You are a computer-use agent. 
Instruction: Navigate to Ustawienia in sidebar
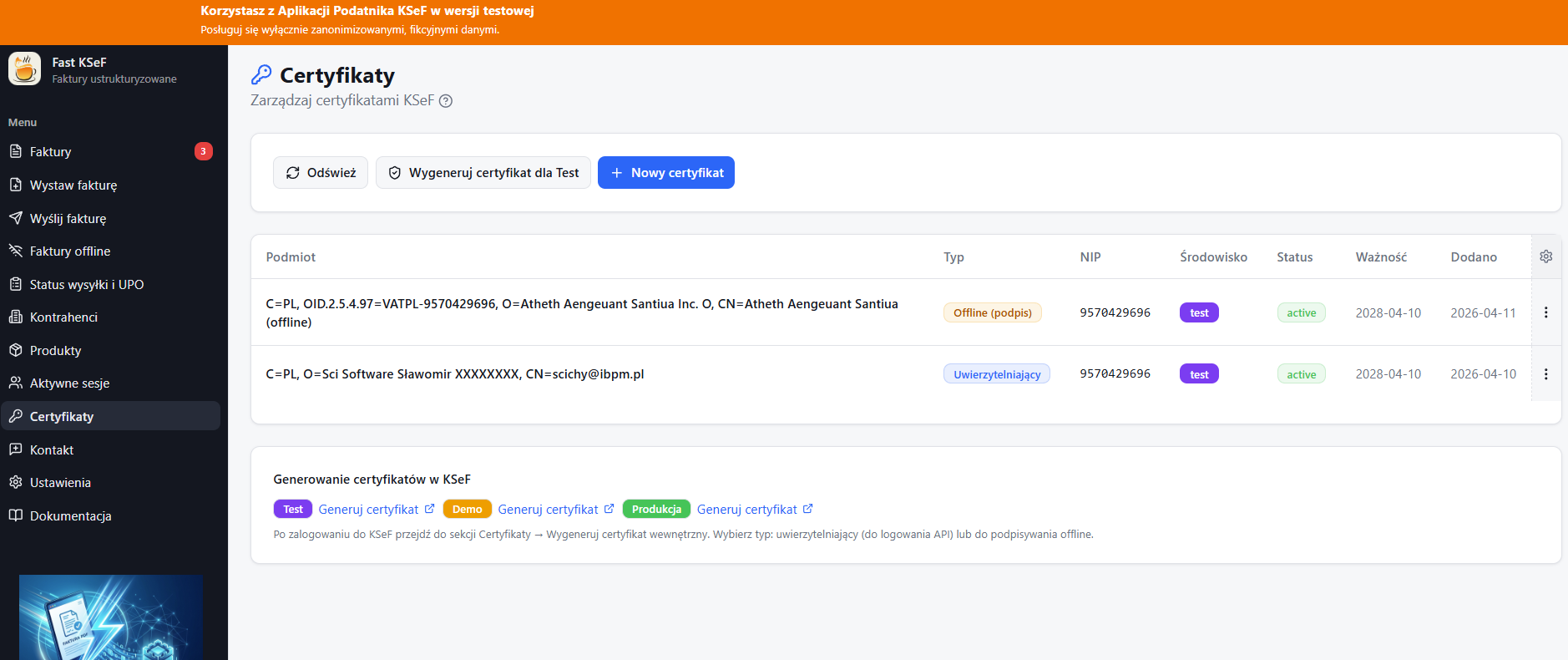coord(60,483)
